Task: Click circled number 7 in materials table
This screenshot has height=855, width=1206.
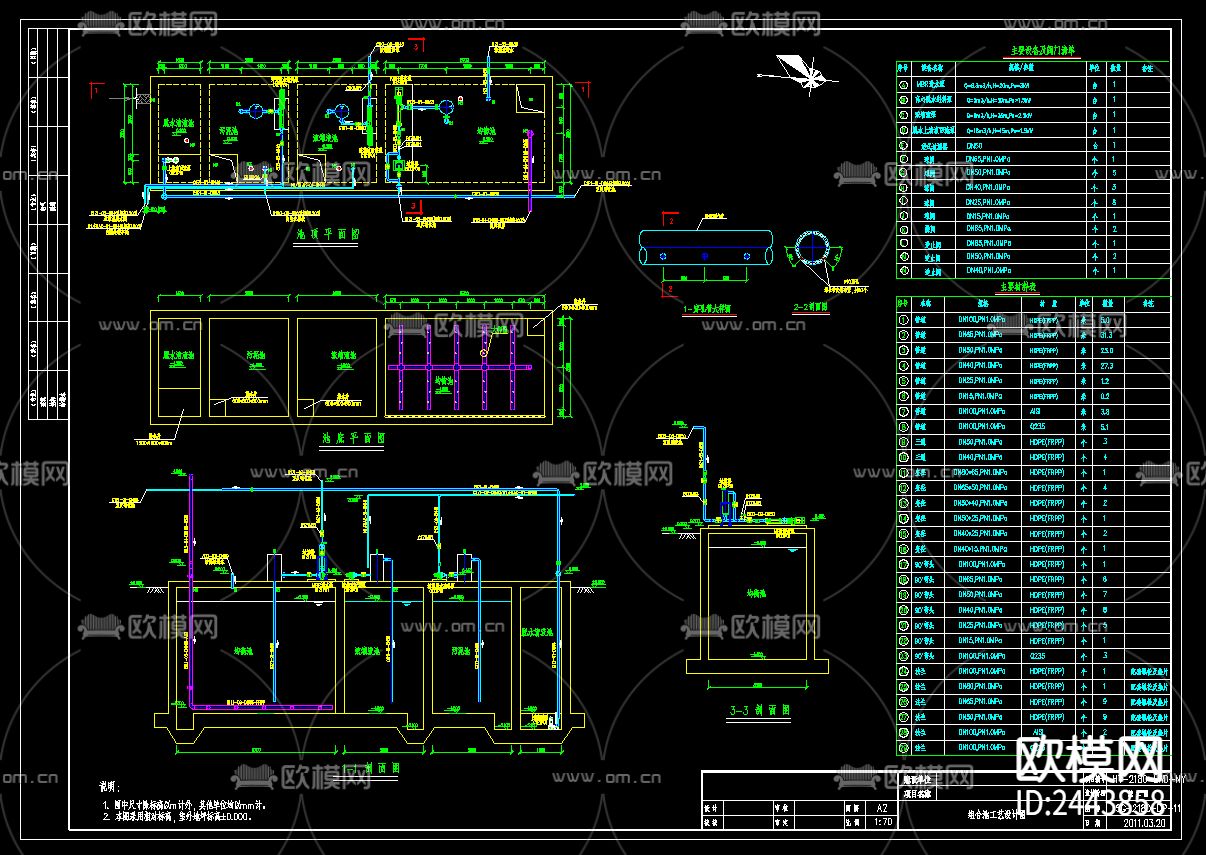Action: 903,412
